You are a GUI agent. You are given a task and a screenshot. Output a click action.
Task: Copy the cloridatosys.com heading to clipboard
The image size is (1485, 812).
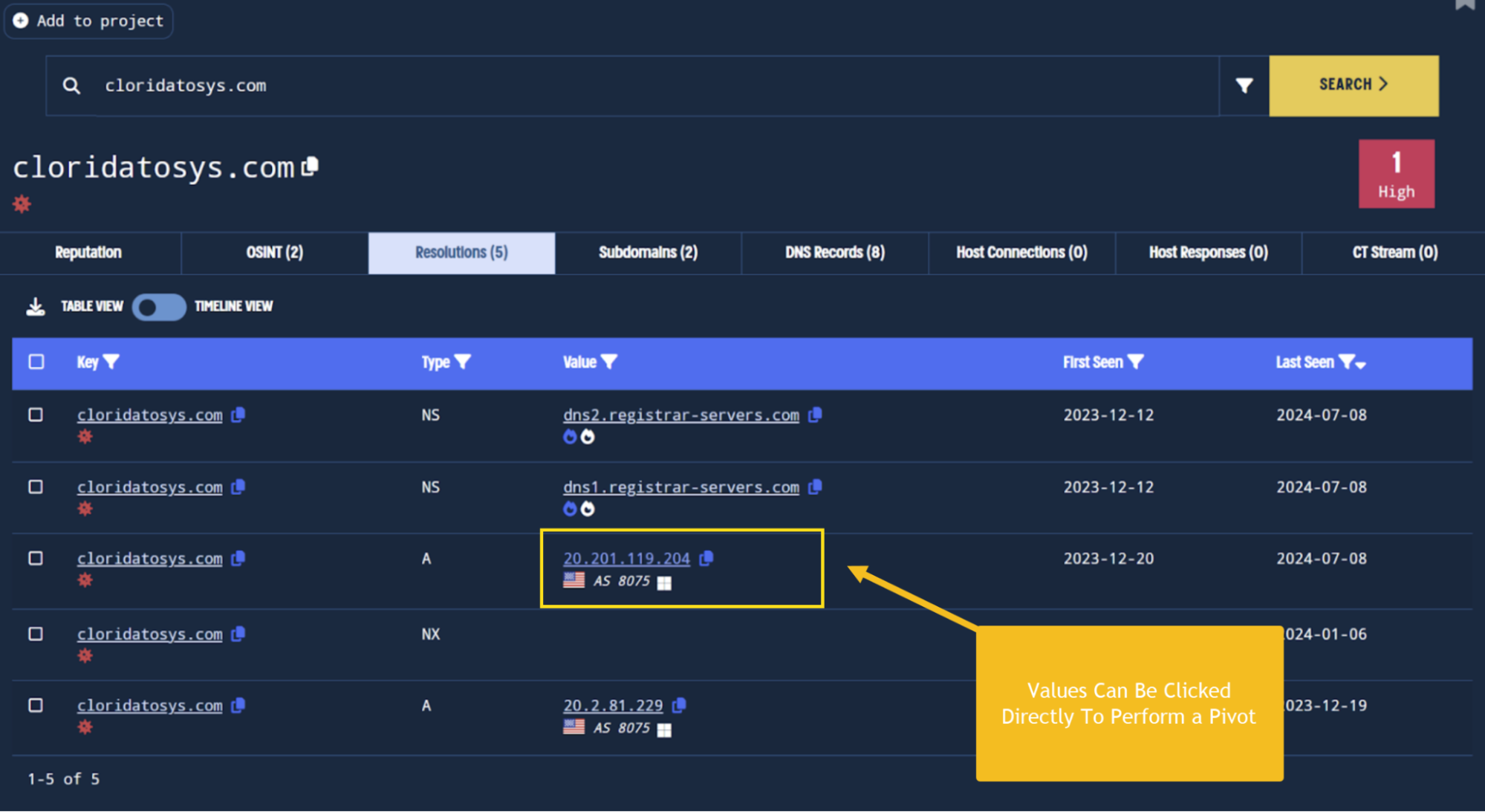coord(311,166)
